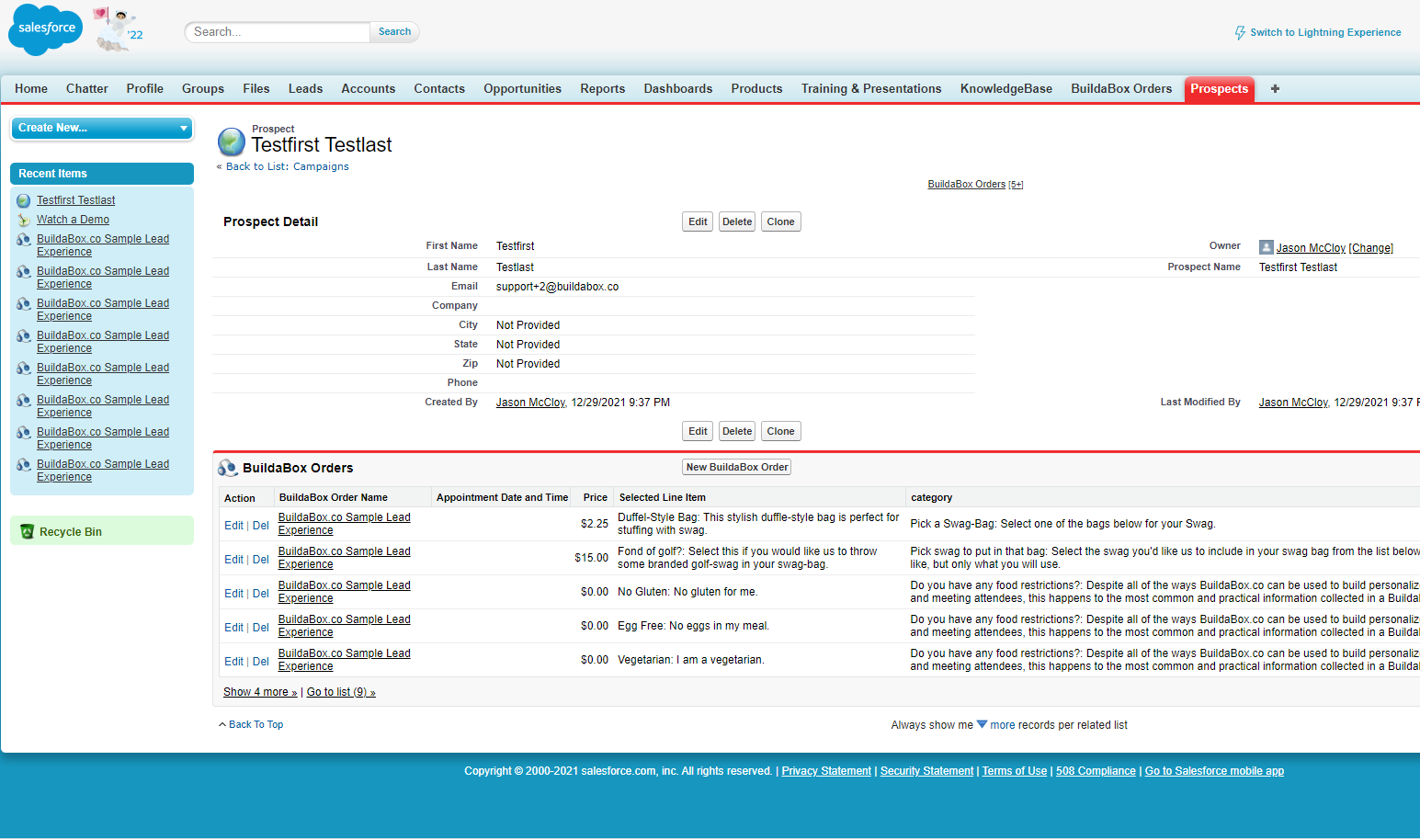Click bottom Edit button below details
The height and width of the screenshot is (840, 1420).
pos(698,431)
